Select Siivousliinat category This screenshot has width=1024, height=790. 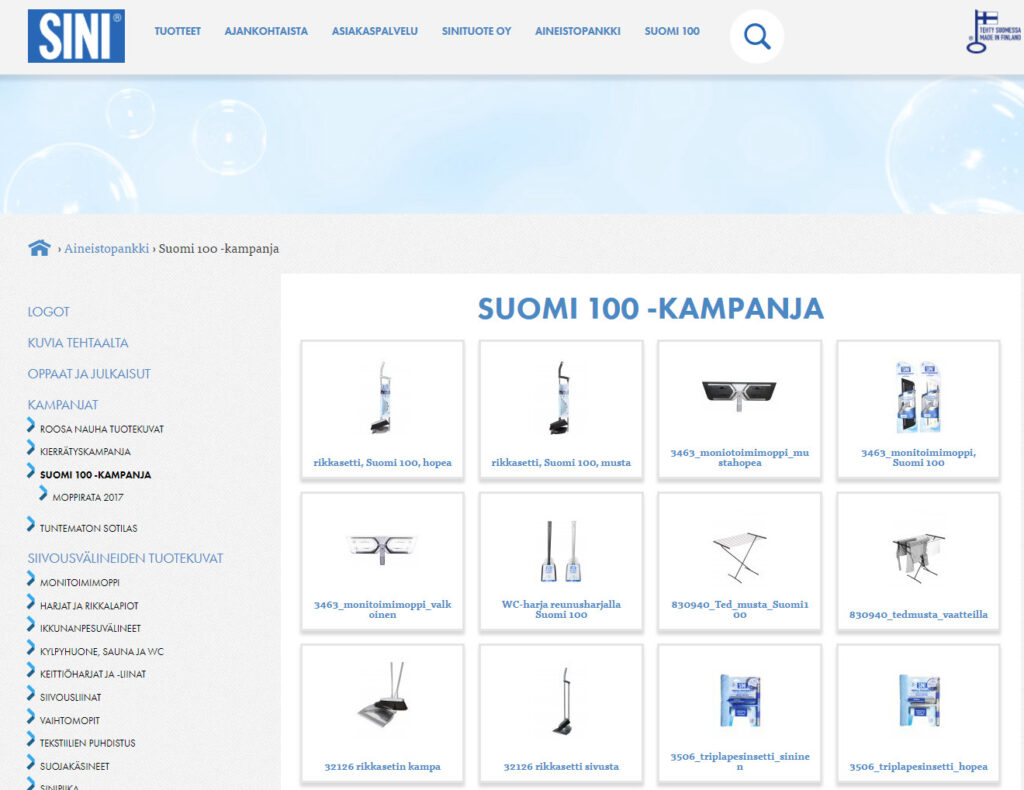click(71, 697)
